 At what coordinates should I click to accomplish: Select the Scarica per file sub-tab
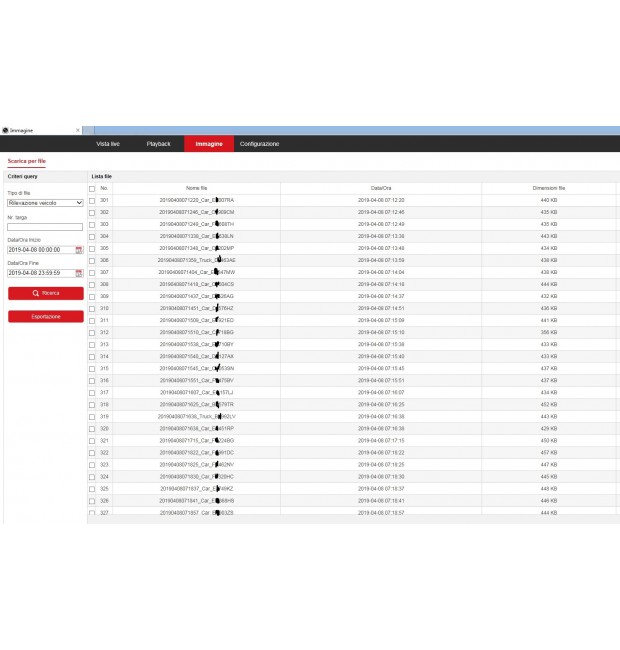coord(26,161)
